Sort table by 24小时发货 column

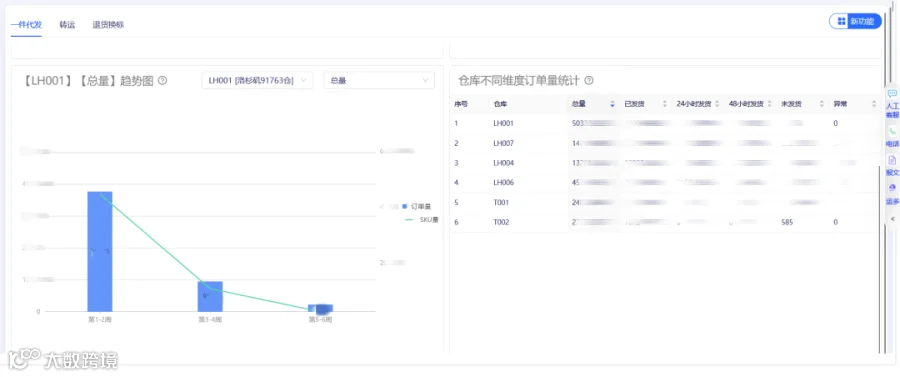(x=717, y=104)
